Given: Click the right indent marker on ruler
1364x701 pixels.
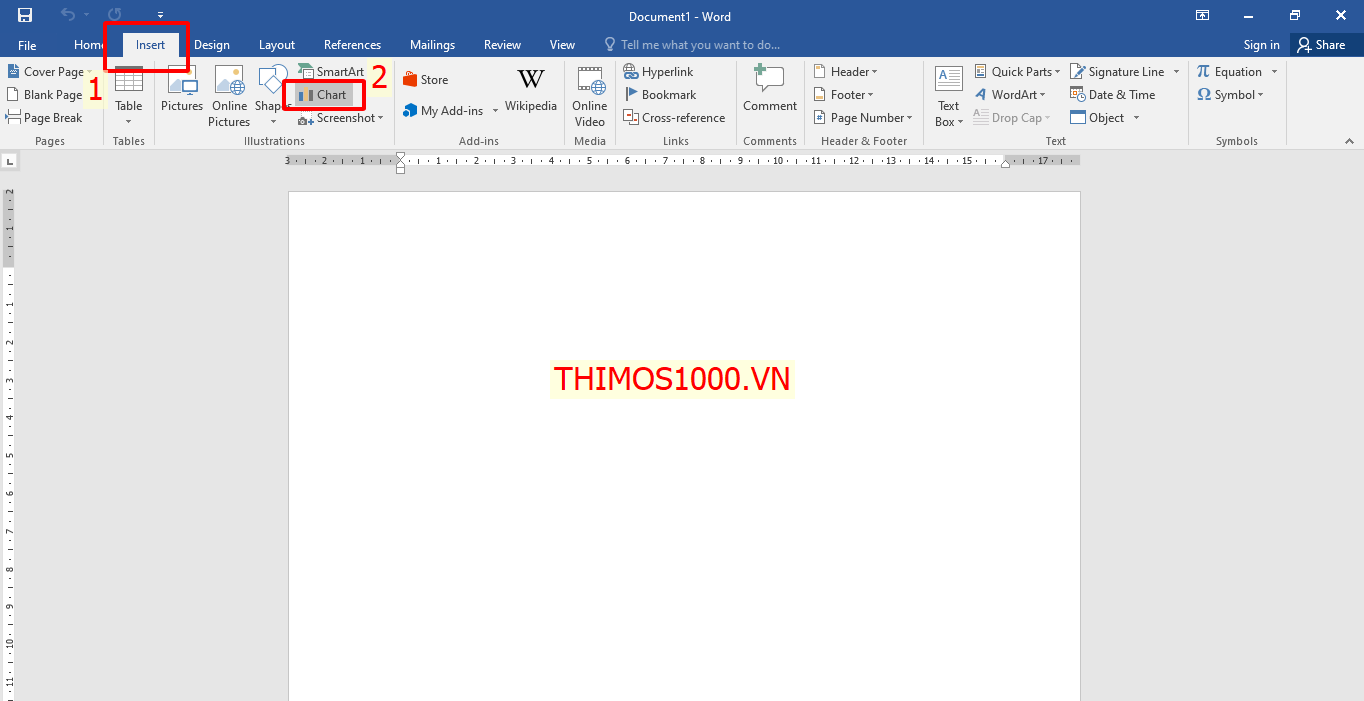Looking at the screenshot, I should click(1005, 163).
